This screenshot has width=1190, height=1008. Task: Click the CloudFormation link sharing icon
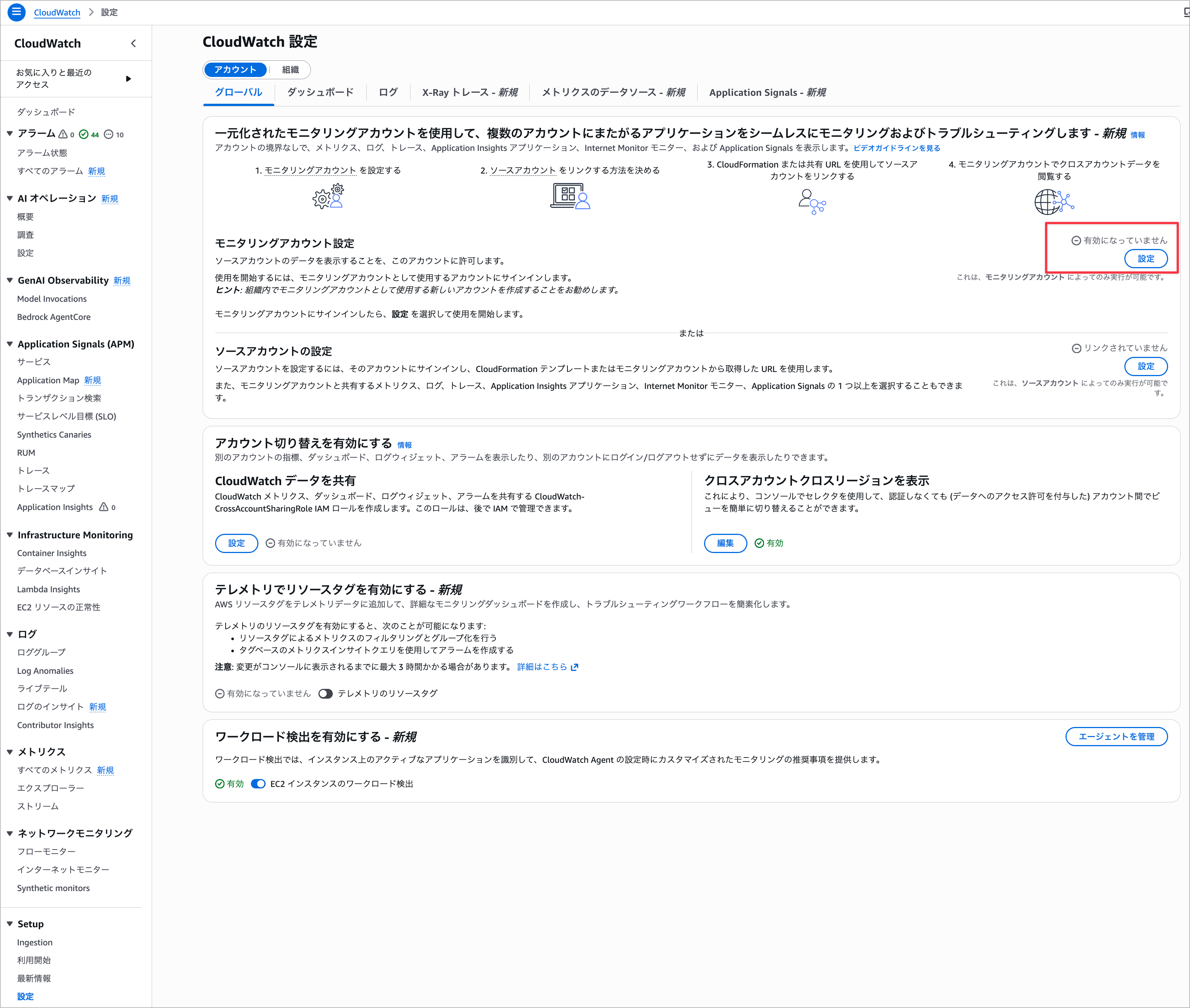tap(812, 202)
